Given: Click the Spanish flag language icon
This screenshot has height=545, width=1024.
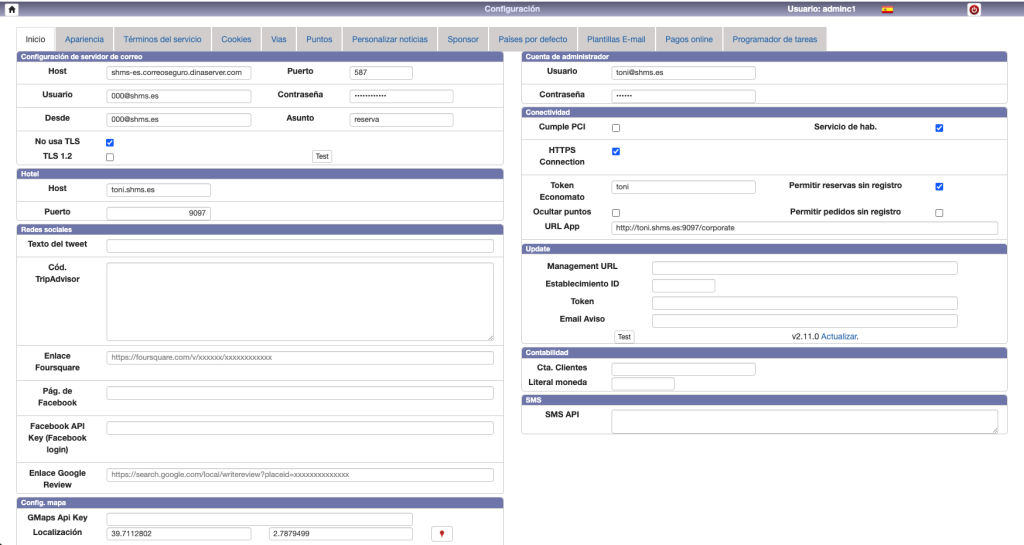Looking at the screenshot, I should coord(887,9).
